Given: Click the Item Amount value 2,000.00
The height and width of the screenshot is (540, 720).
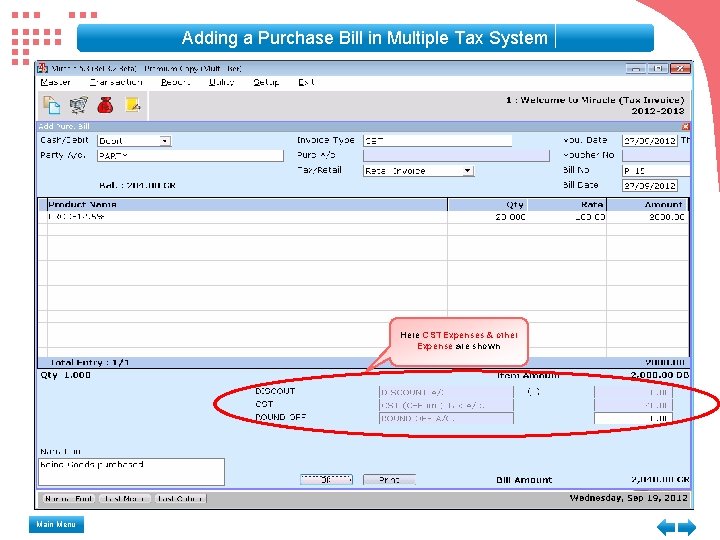Looking at the screenshot, I should coord(659,375).
